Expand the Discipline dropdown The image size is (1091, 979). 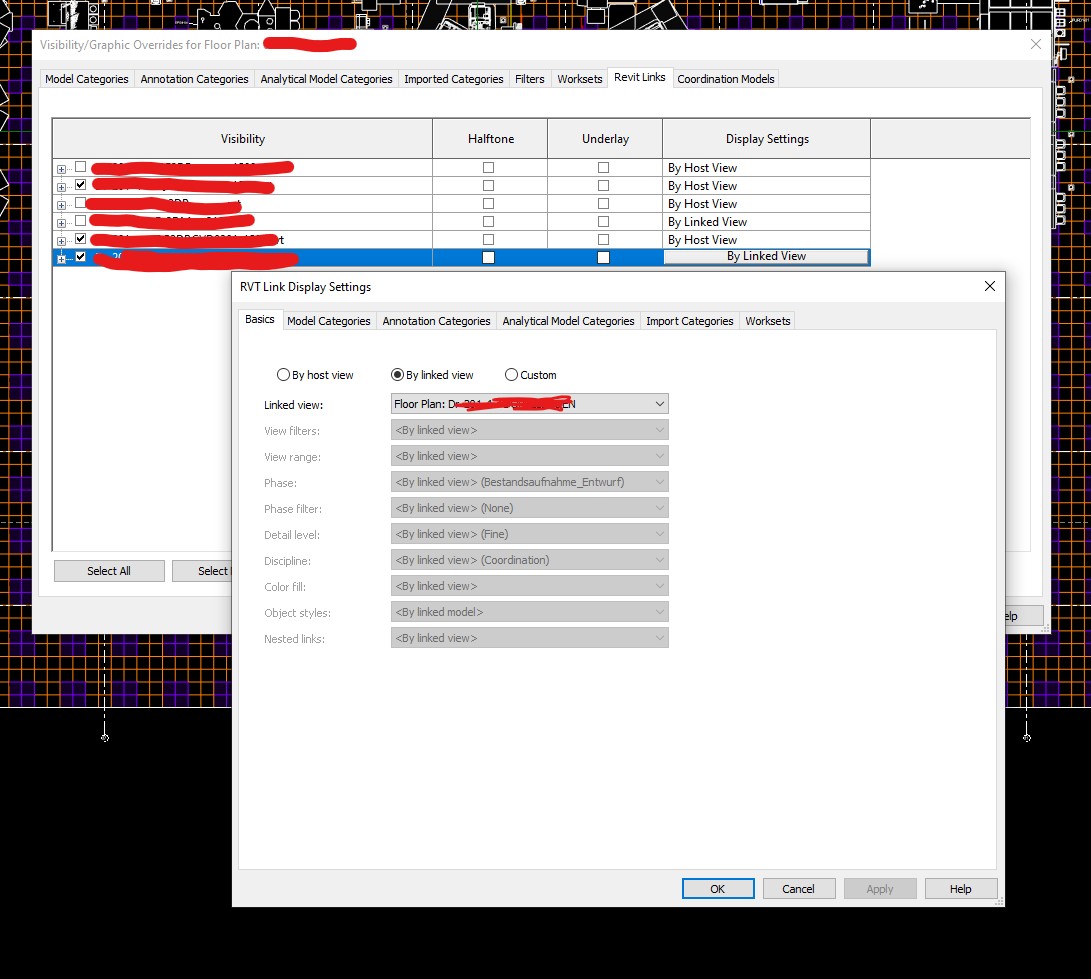pyautogui.click(x=659, y=560)
